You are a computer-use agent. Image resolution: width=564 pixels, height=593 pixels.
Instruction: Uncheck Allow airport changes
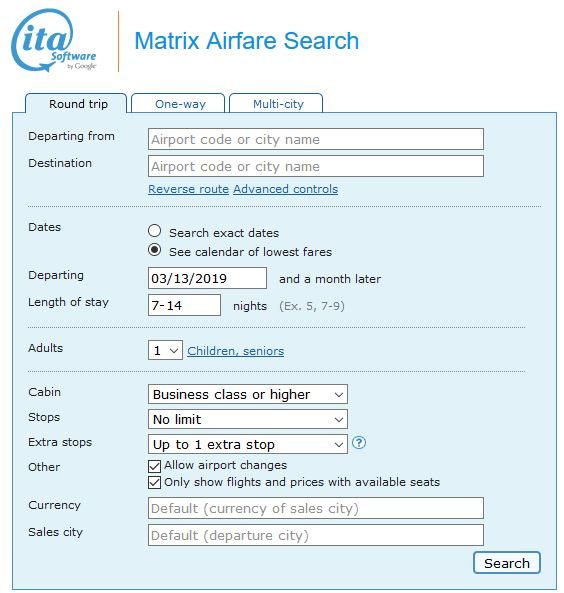coord(154,466)
